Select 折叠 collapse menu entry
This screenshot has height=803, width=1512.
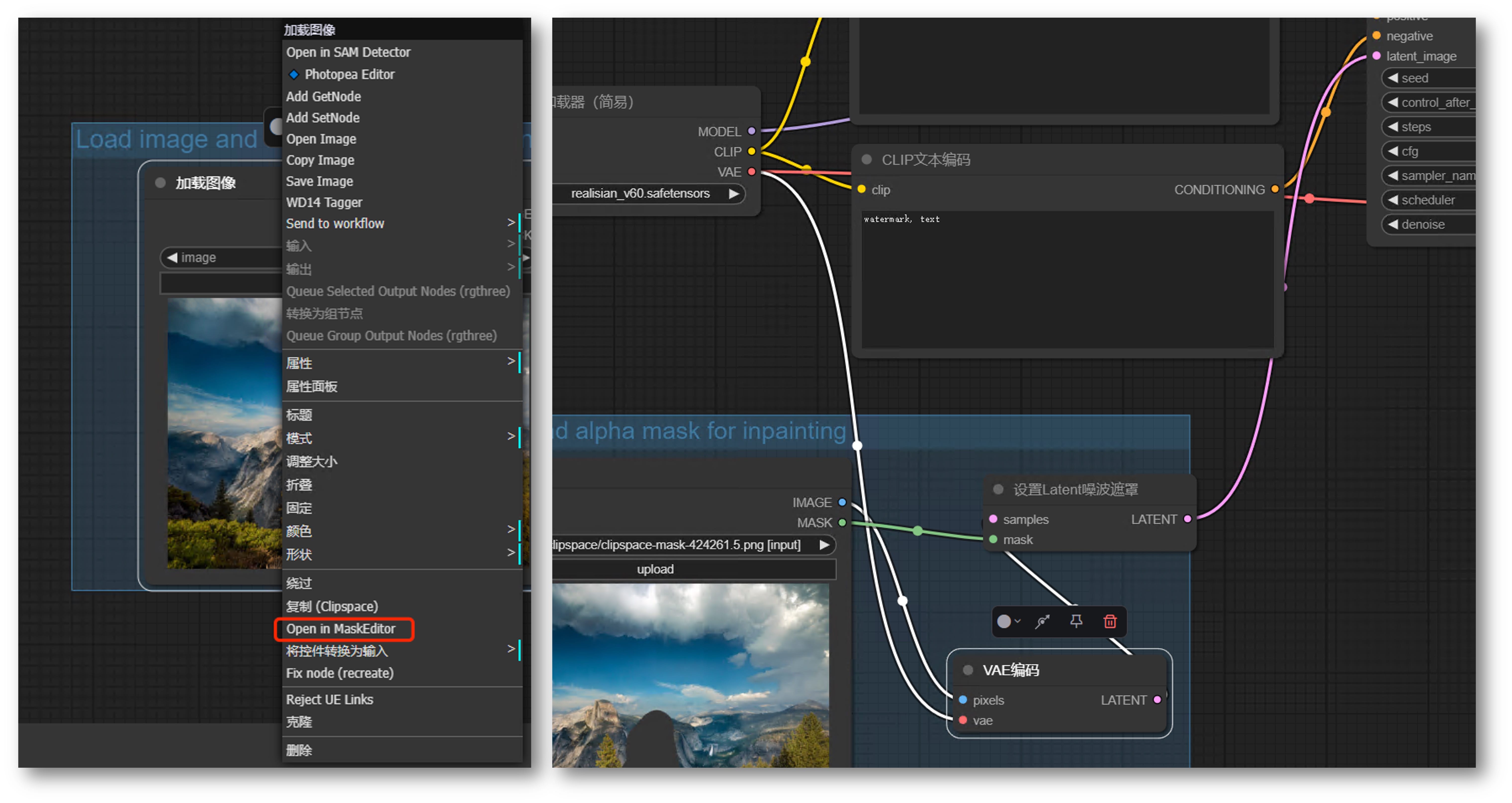pyautogui.click(x=299, y=484)
